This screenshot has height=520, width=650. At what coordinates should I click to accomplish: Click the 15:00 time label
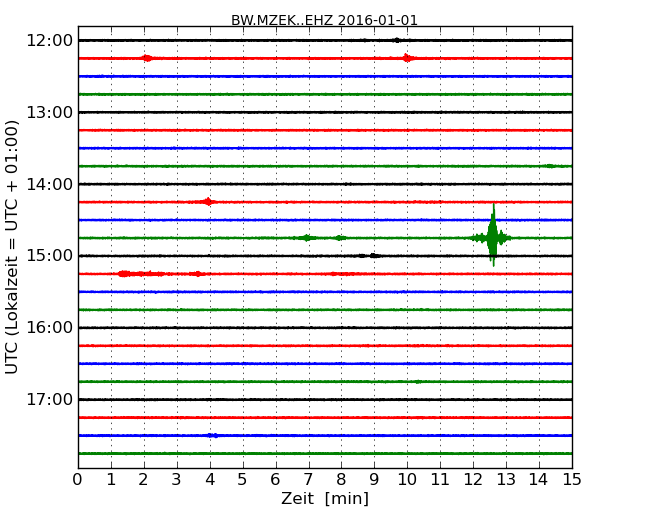tap(49, 256)
